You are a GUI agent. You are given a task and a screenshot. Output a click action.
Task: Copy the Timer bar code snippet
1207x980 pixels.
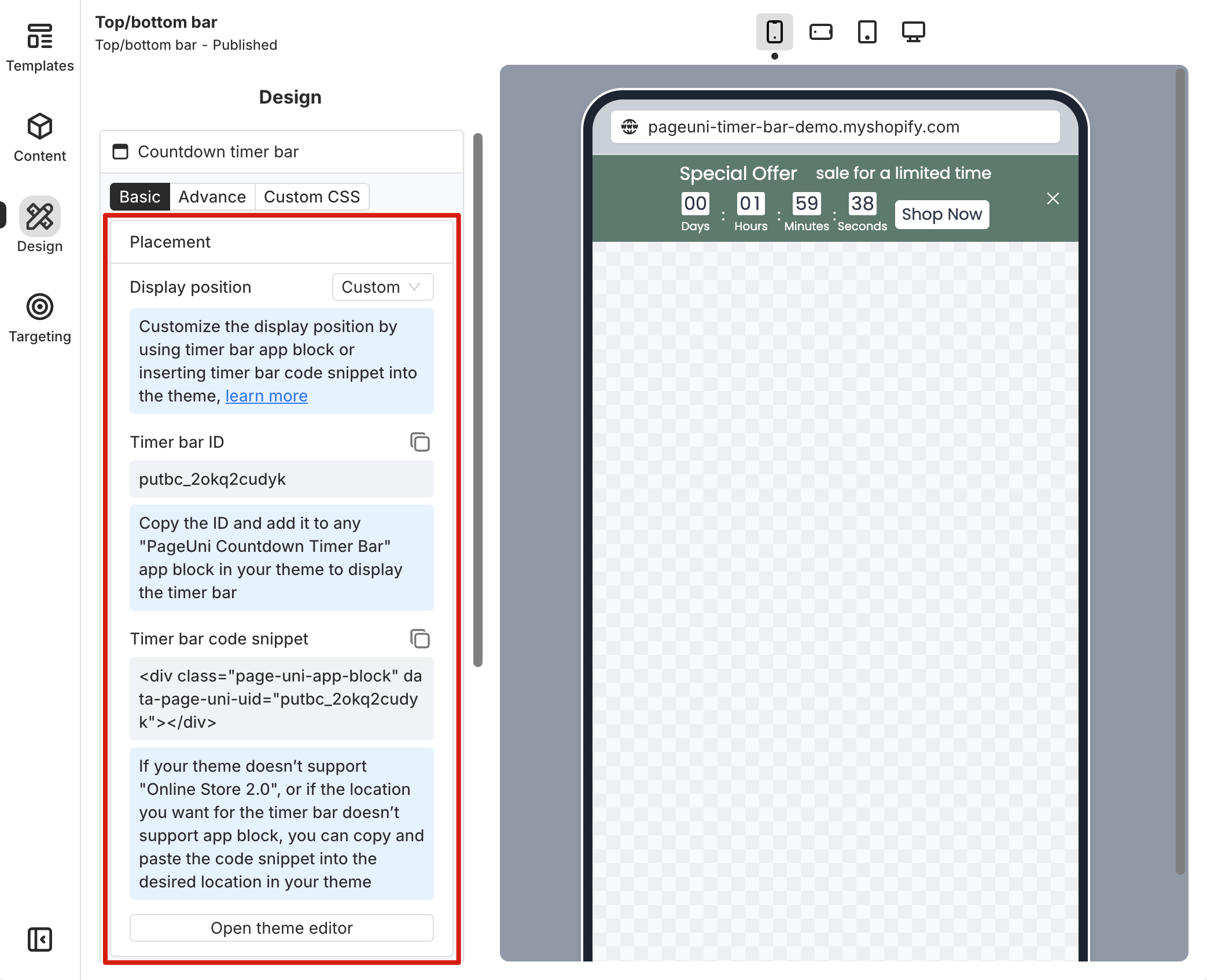420,639
